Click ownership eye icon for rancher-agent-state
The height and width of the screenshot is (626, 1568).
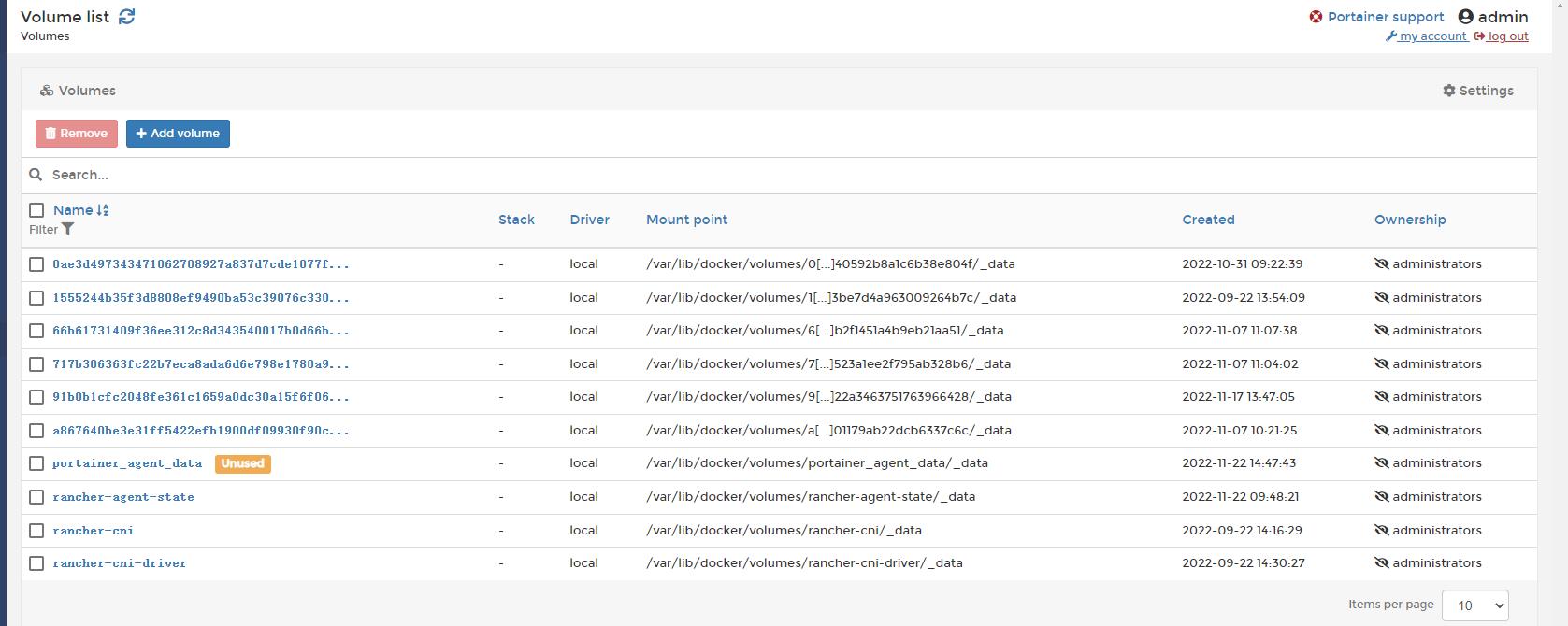tap(1381, 497)
